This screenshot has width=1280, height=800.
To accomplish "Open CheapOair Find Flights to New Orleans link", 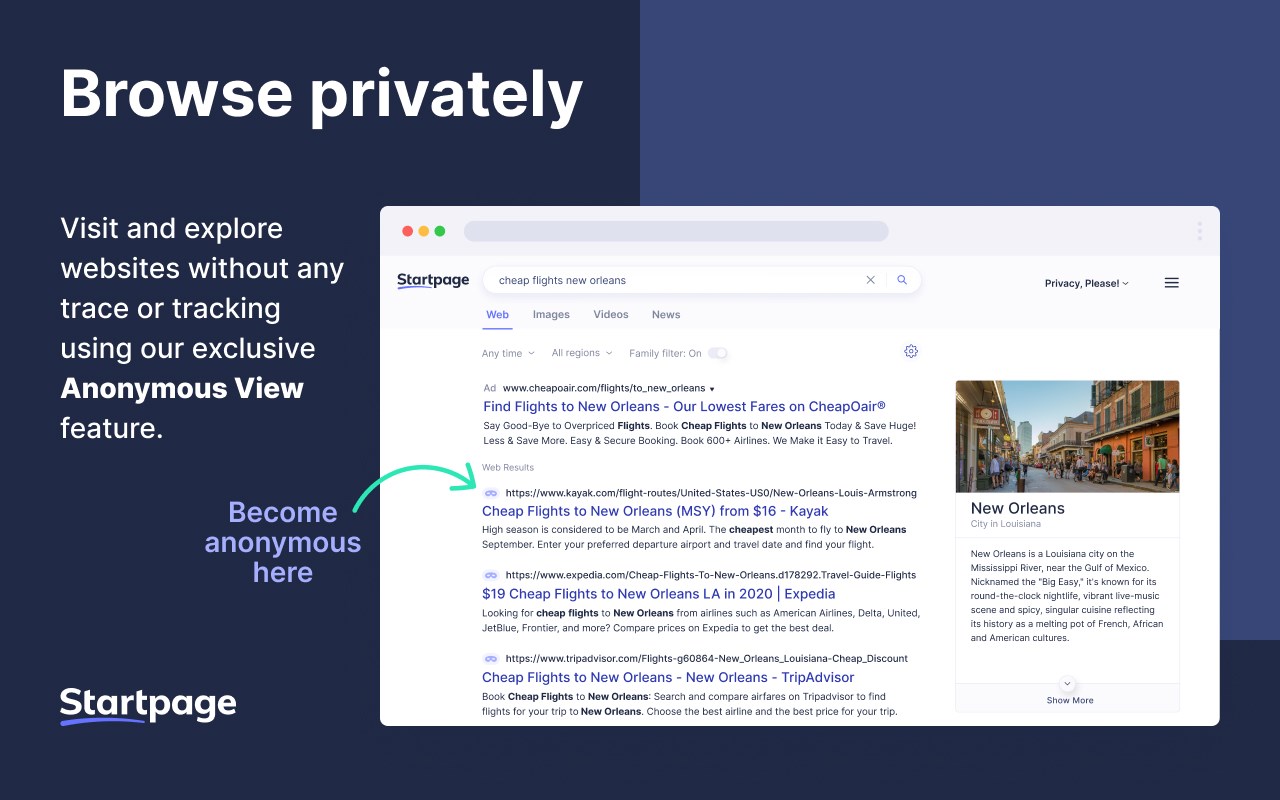I will pyautogui.click(x=685, y=406).
